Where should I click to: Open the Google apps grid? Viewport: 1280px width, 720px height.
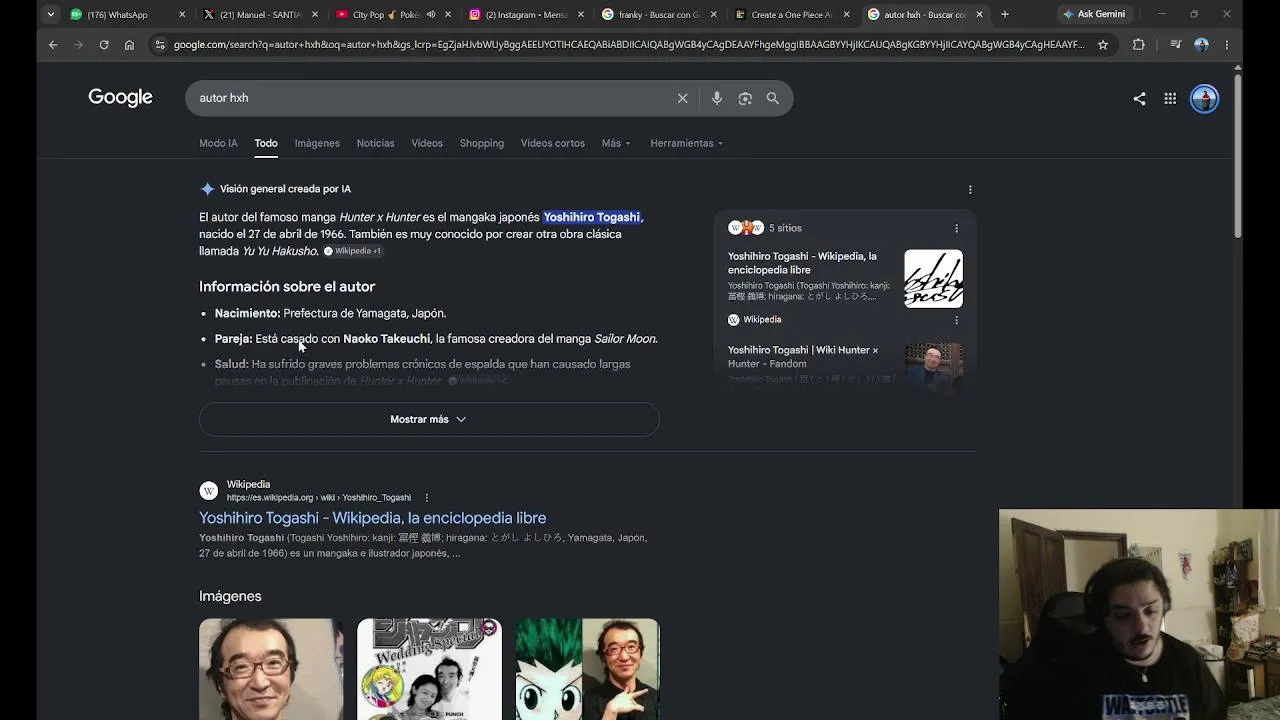coord(1170,98)
